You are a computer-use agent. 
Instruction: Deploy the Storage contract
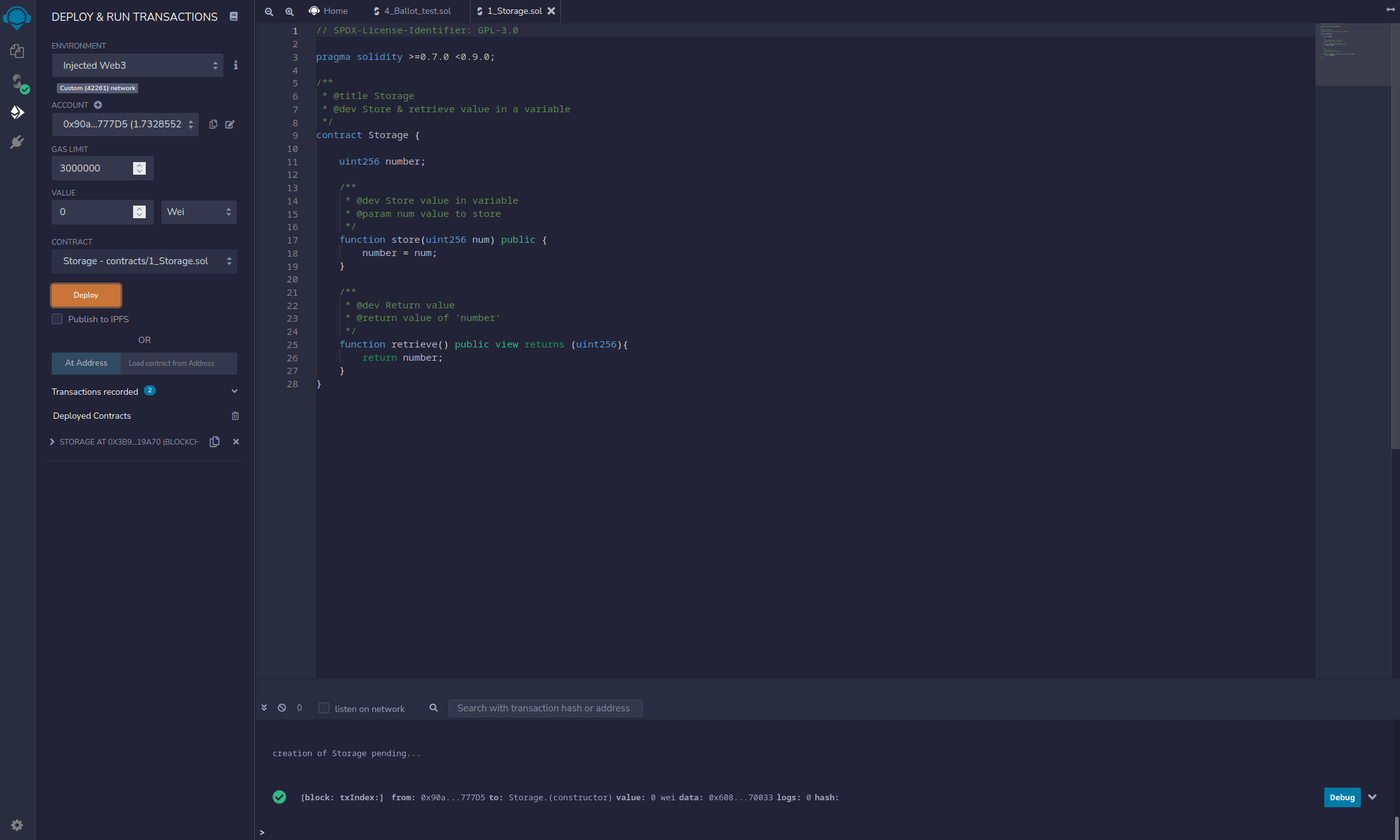coord(86,295)
